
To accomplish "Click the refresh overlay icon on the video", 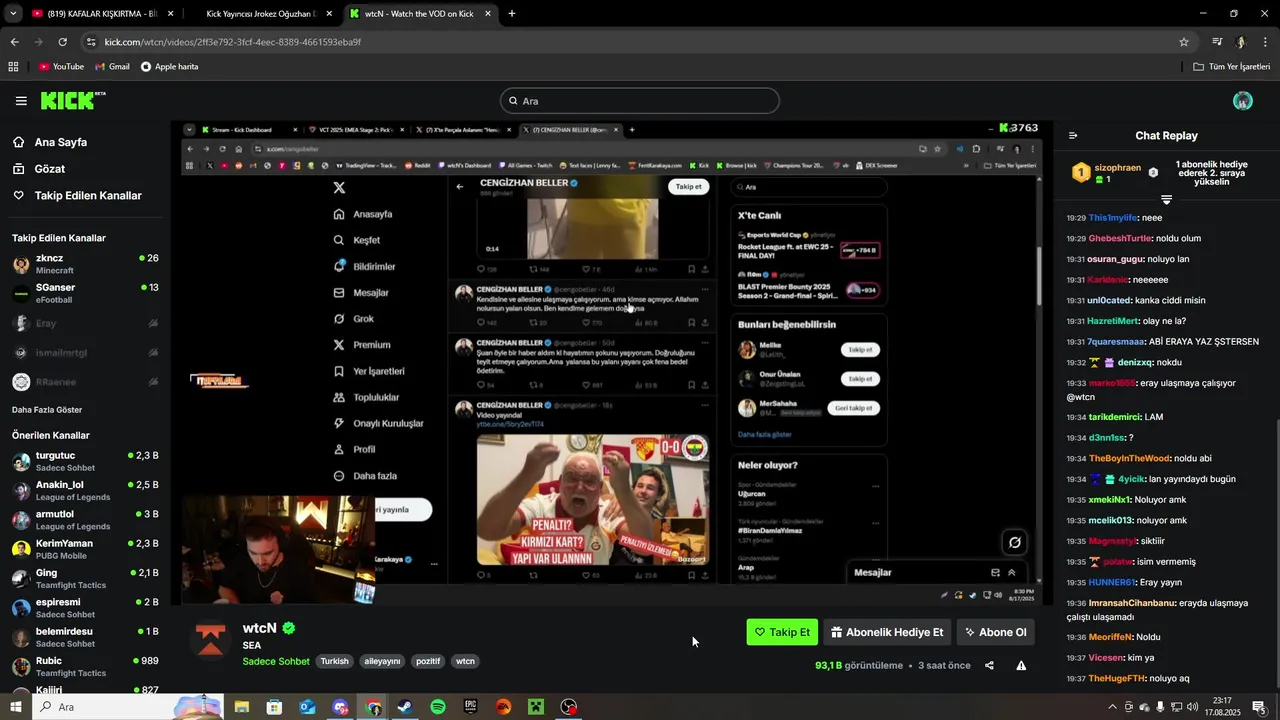I will coord(1015,542).
